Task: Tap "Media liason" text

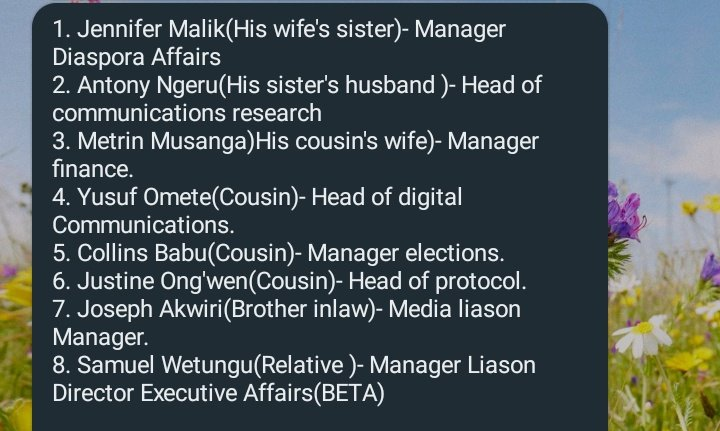Action: tap(455, 309)
